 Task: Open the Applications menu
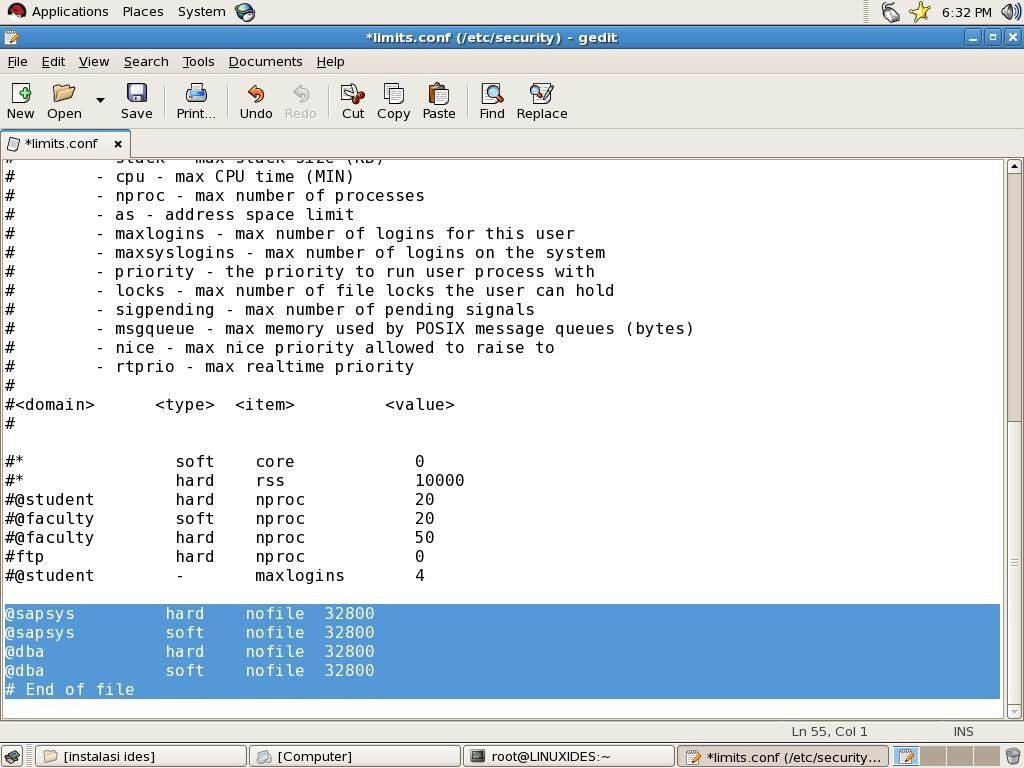(58, 12)
